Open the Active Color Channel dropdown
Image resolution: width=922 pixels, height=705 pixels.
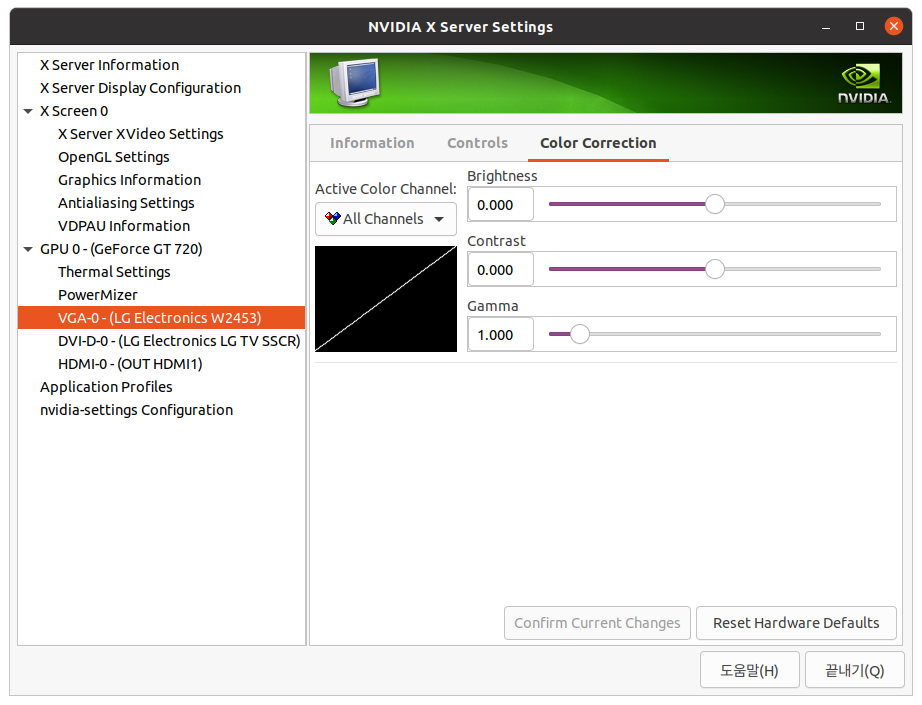(386, 219)
